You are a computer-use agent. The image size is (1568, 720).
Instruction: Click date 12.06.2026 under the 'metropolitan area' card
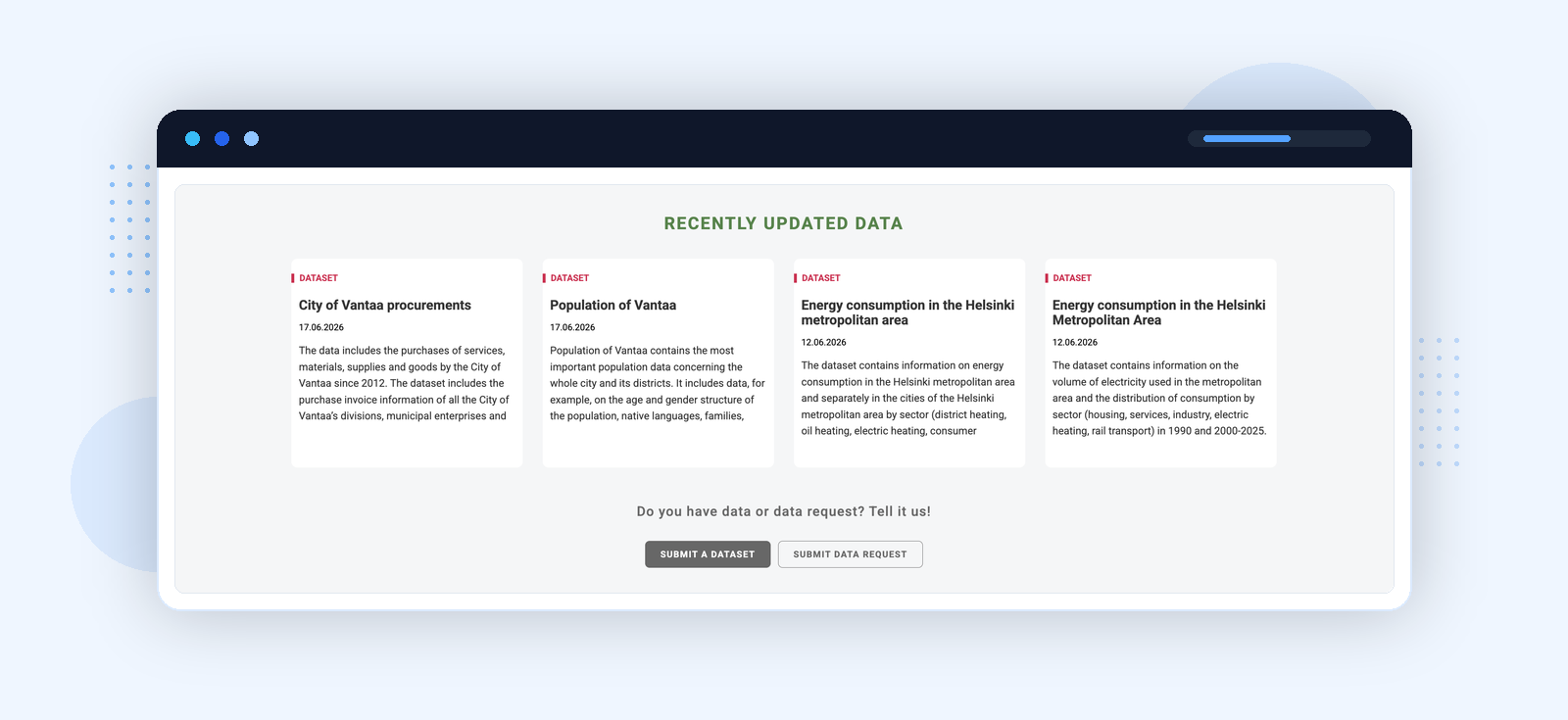(x=823, y=342)
